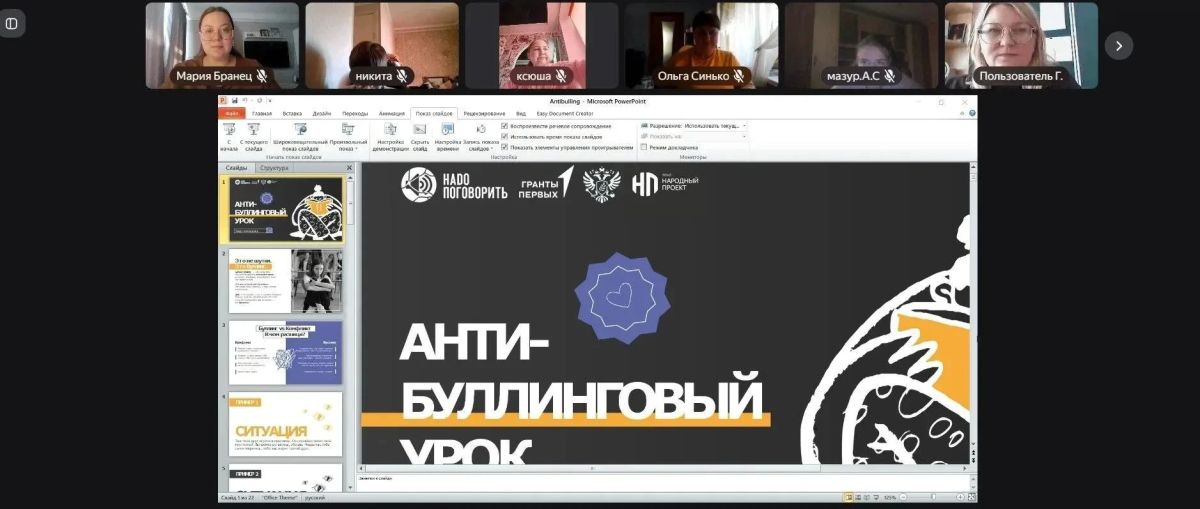The height and width of the screenshot is (509, 1200).
Task: Switch to Reading view in status bar
Action: [x=867, y=497]
